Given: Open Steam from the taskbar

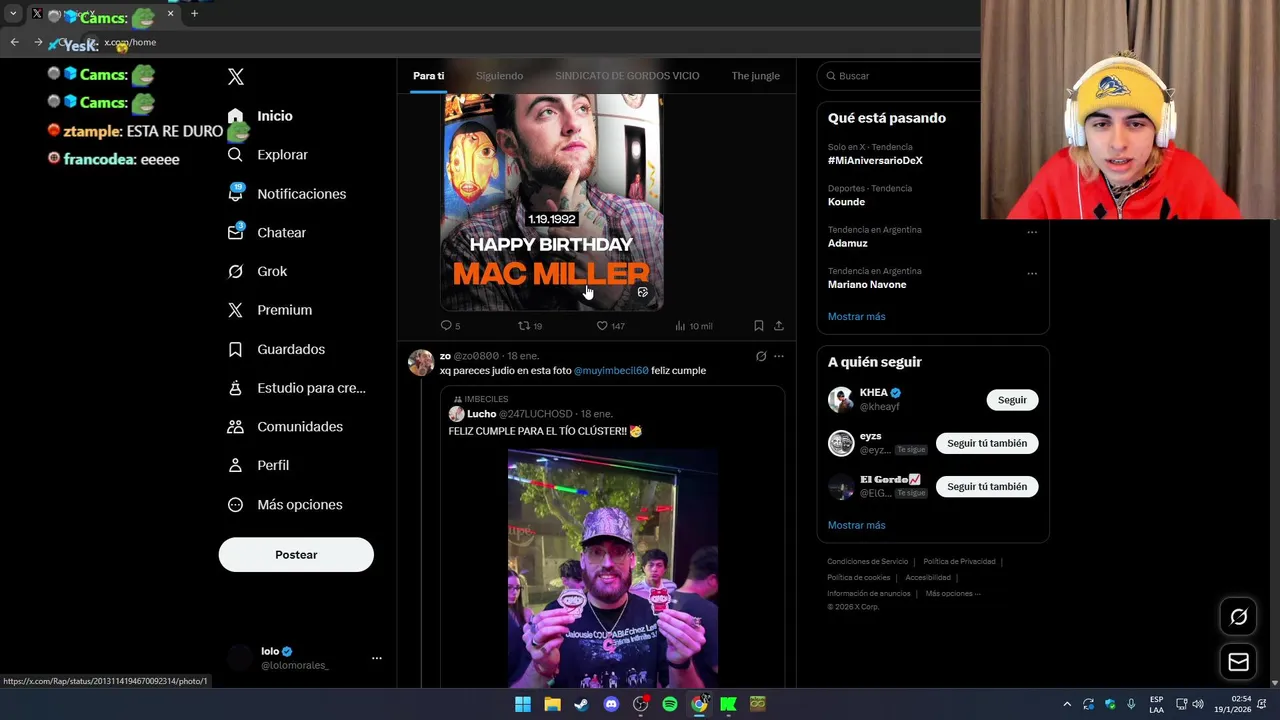Looking at the screenshot, I should (581, 704).
